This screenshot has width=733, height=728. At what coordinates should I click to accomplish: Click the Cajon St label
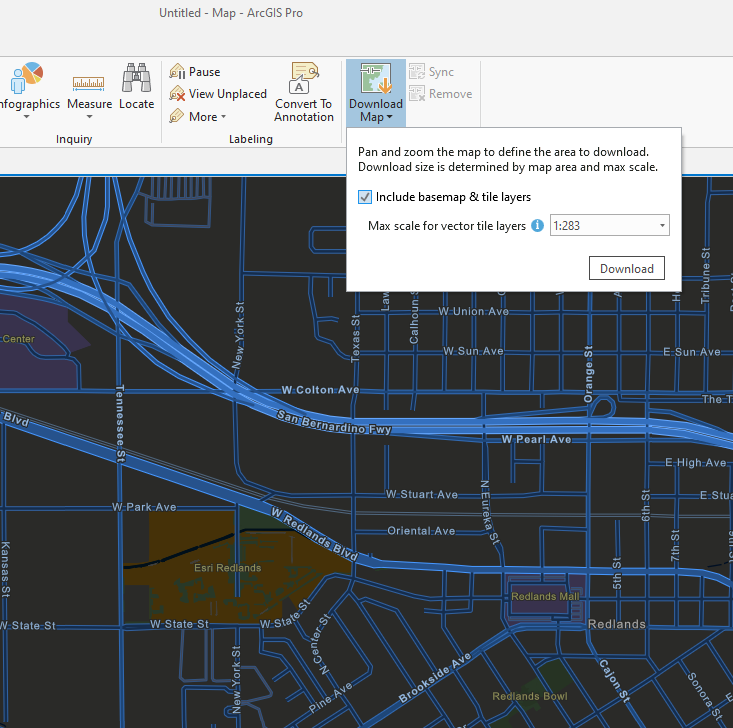tap(614, 681)
